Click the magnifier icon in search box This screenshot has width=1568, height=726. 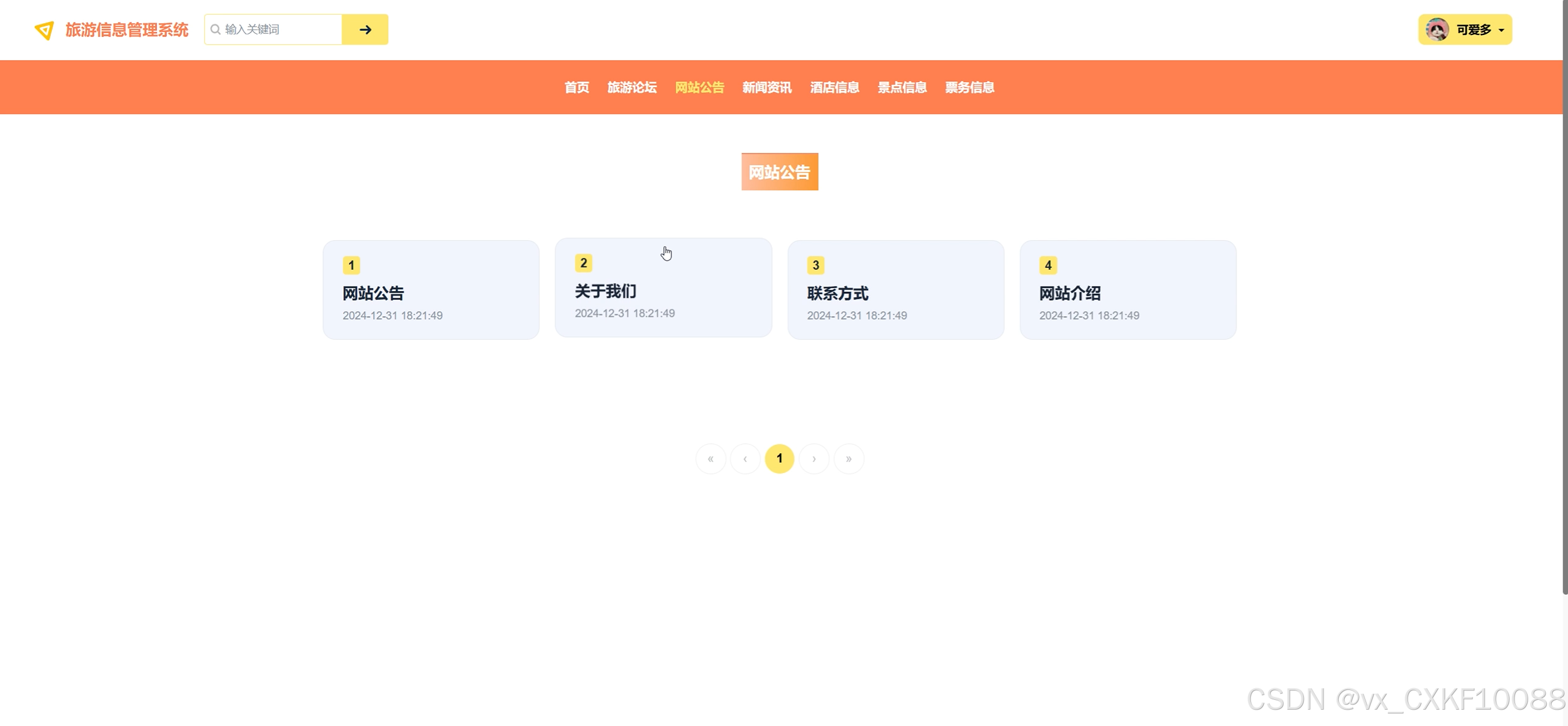tap(216, 29)
